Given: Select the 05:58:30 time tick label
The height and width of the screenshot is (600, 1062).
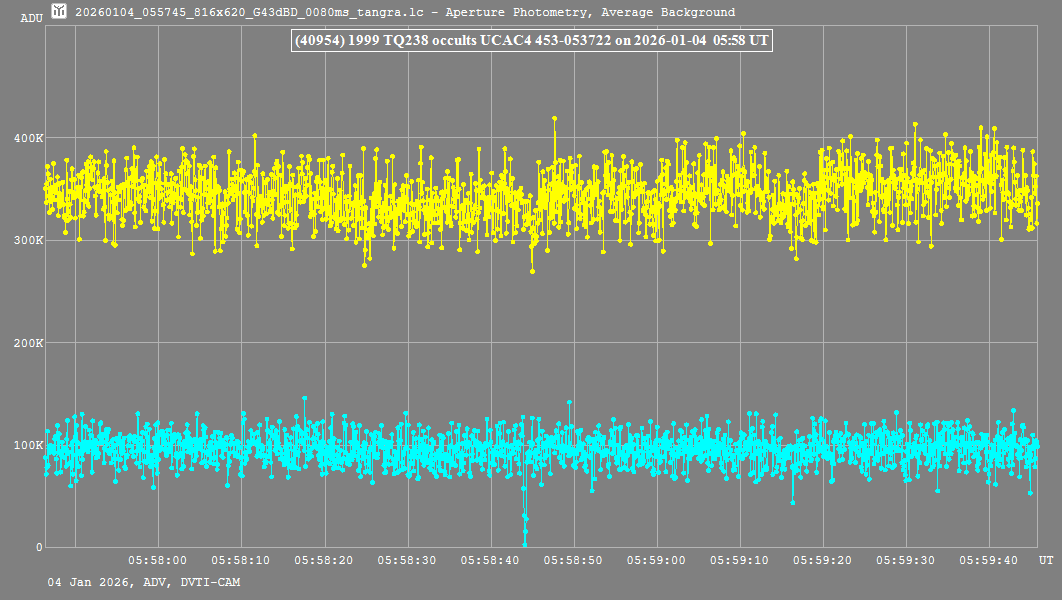Looking at the screenshot, I should coord(407,561).
